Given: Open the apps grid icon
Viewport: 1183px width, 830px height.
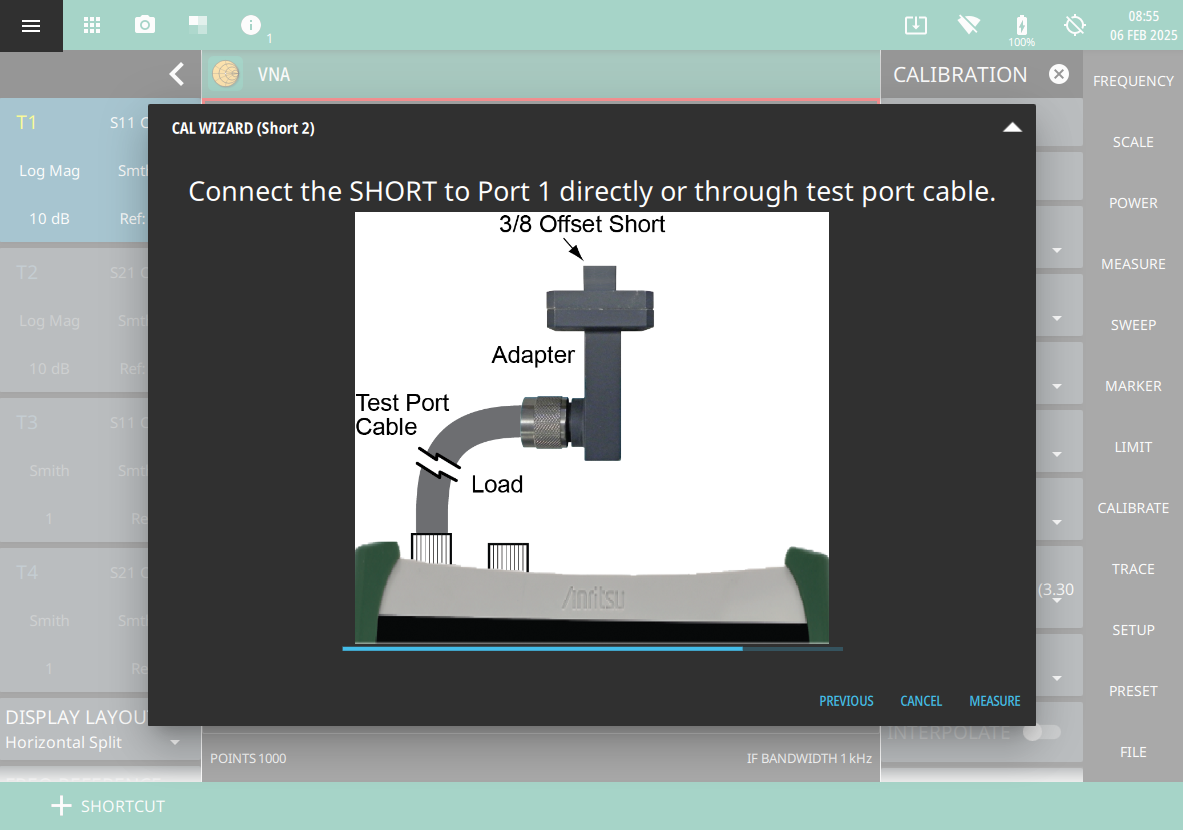Looking at the screenshot, I should click(x=92, y=26).
